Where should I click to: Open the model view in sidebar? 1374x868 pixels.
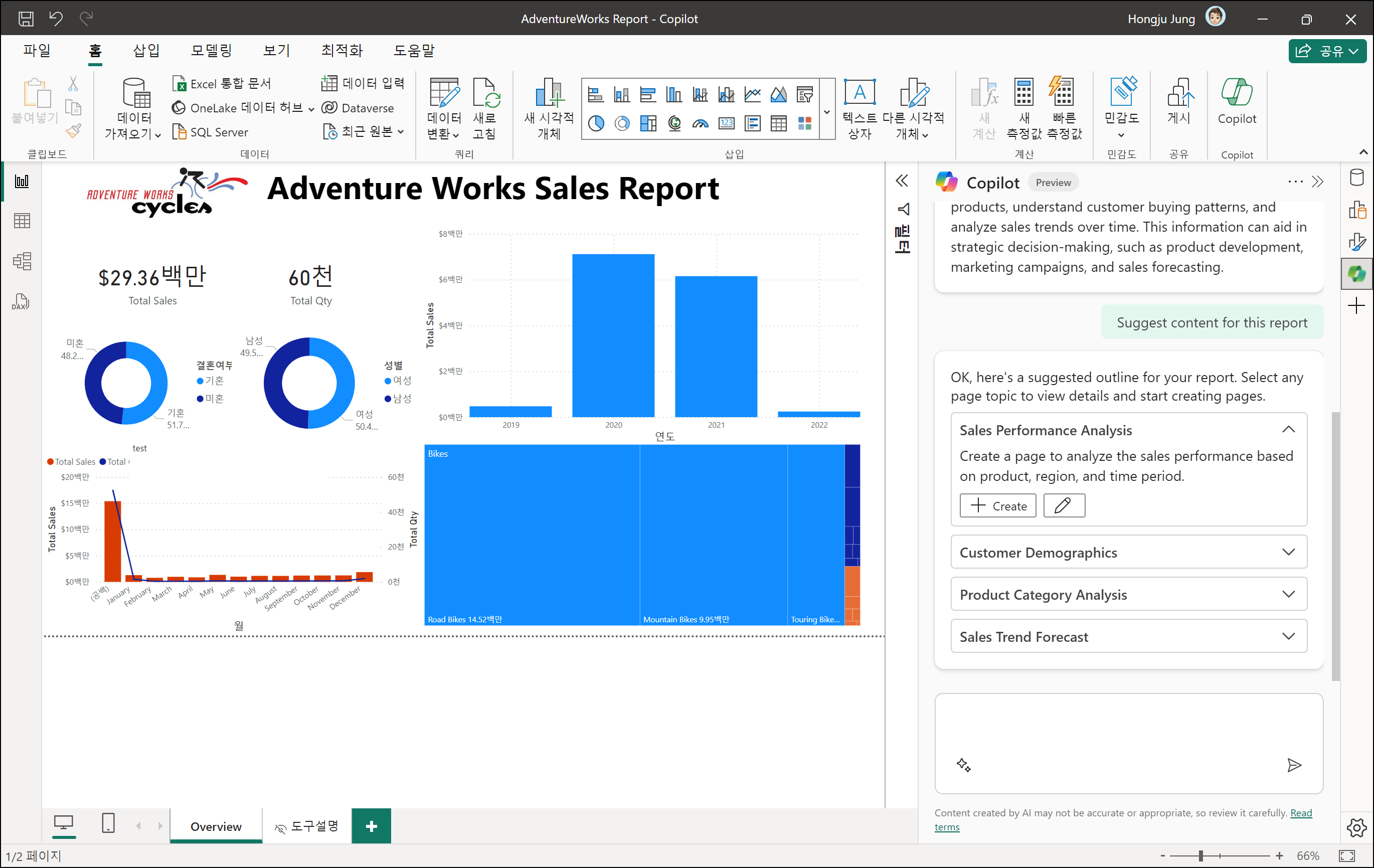pyautogui.click(x=22, y=261)
